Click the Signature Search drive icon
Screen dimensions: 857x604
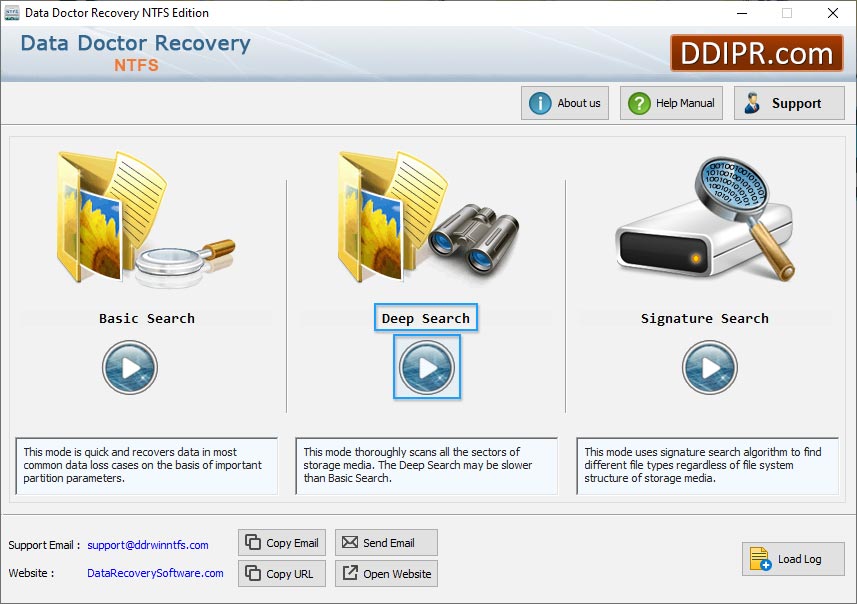click(x=705, y=219)
